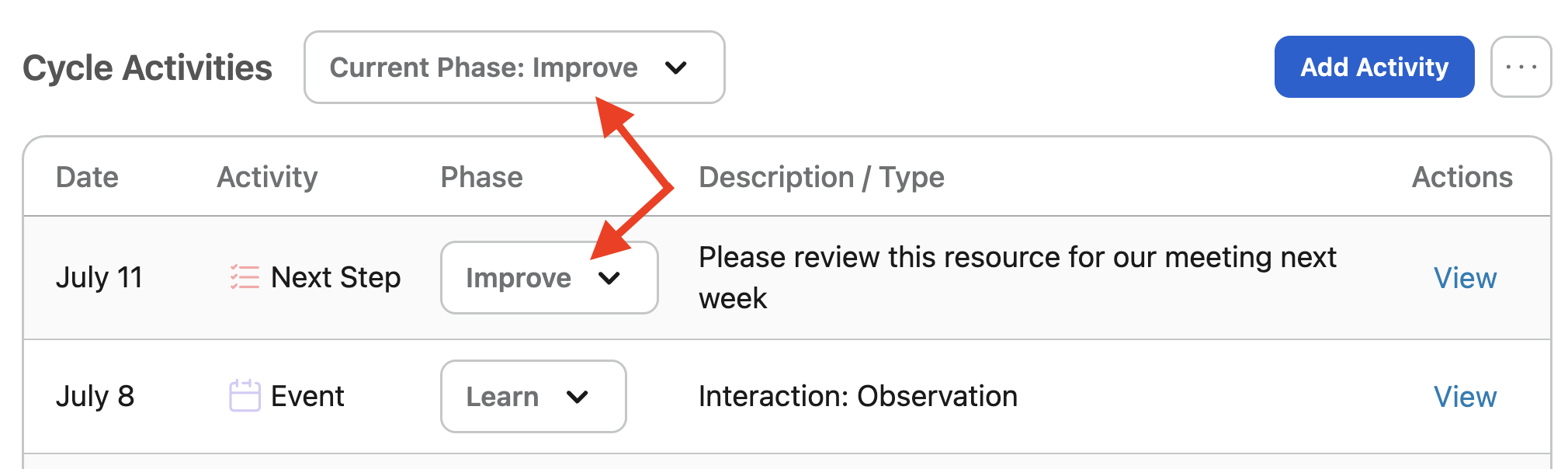1568x469 pixels.
Task: View the July 8 Event activity
Action: pyautogui.click(x=1465, y=397)
